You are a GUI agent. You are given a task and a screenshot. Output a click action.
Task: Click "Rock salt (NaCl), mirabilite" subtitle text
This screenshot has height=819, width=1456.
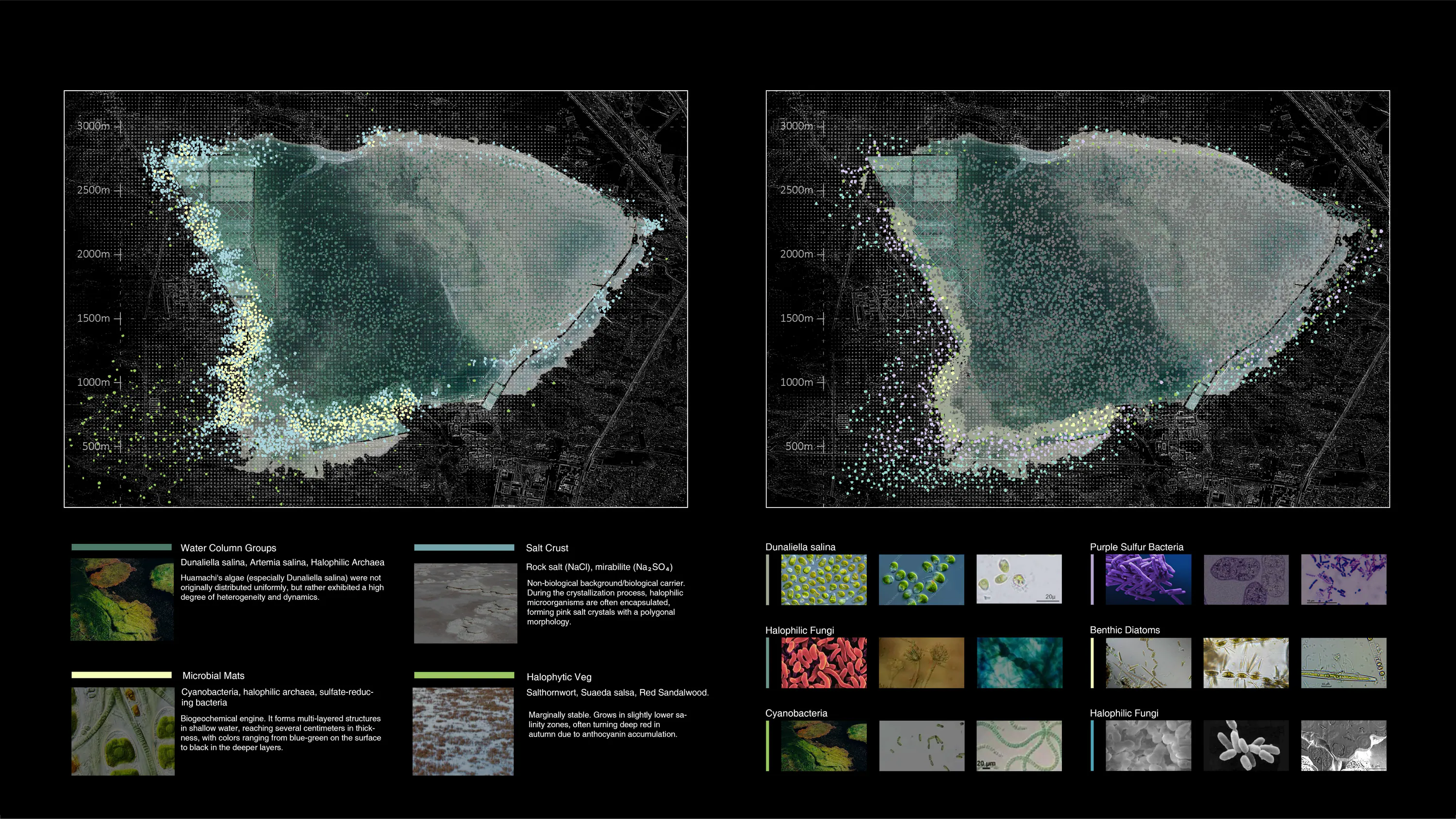click(x=599, y=567)
